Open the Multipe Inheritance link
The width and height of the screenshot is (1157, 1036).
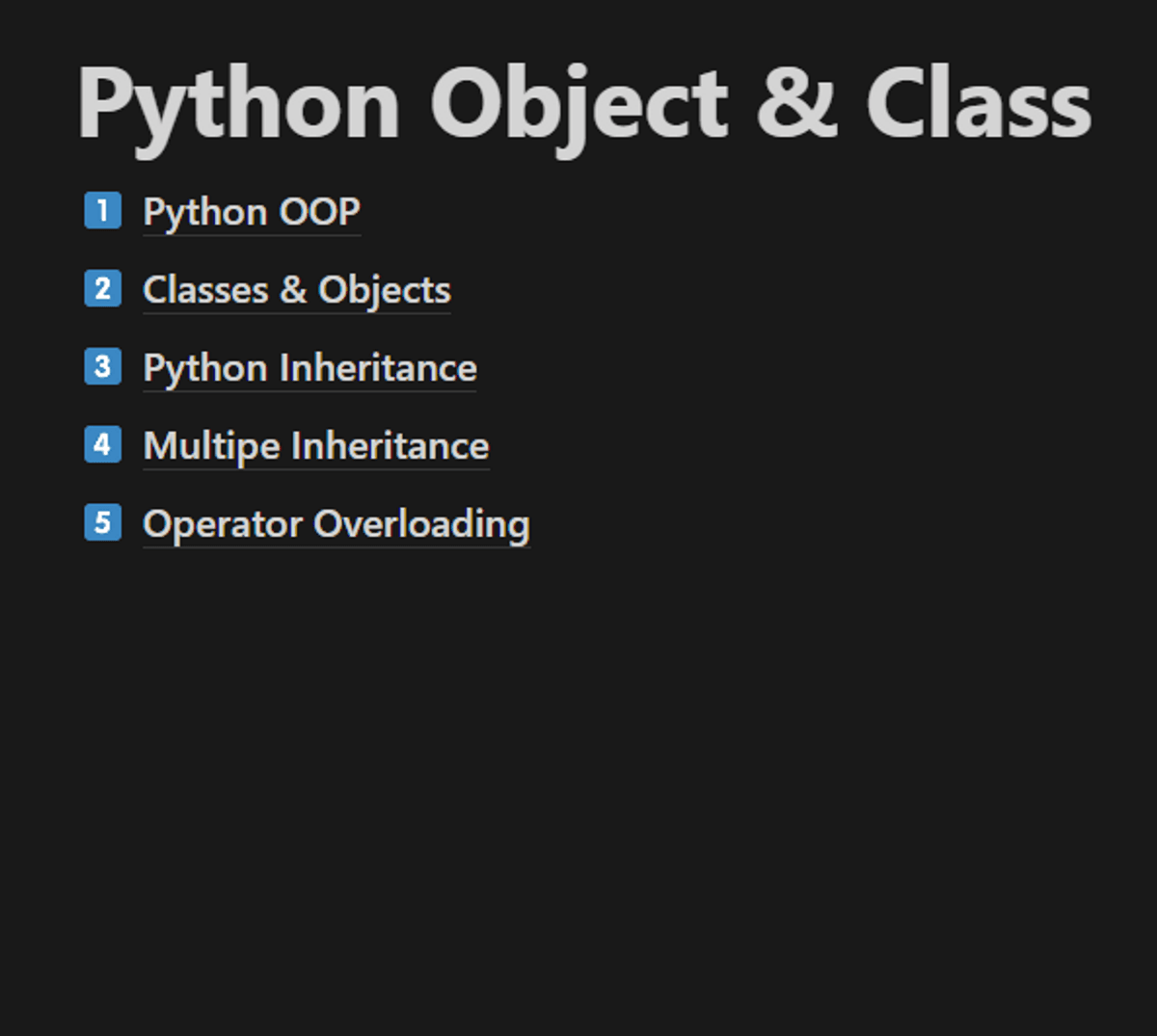[315, 446]
